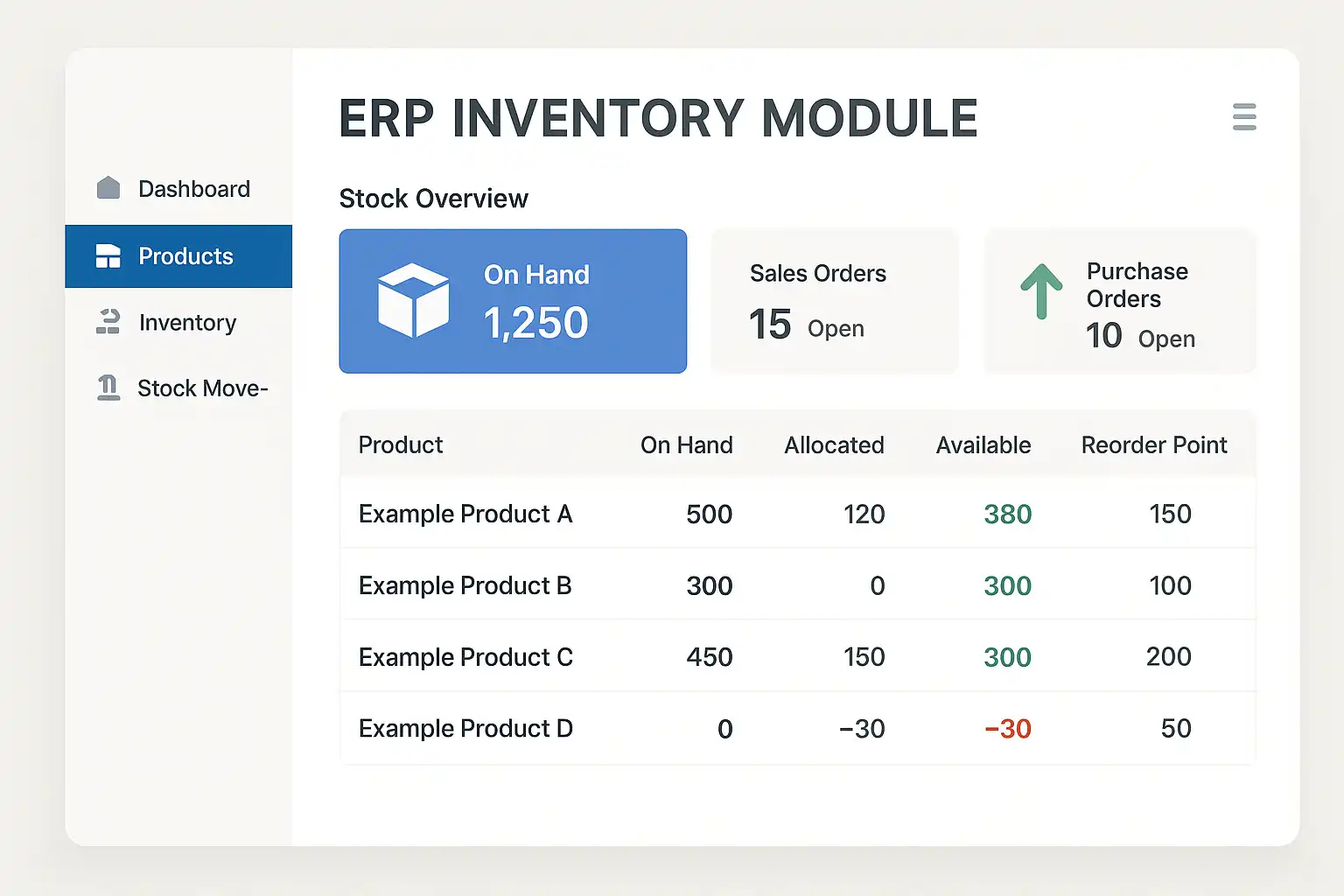Click the green up arrow icon

1041,291
